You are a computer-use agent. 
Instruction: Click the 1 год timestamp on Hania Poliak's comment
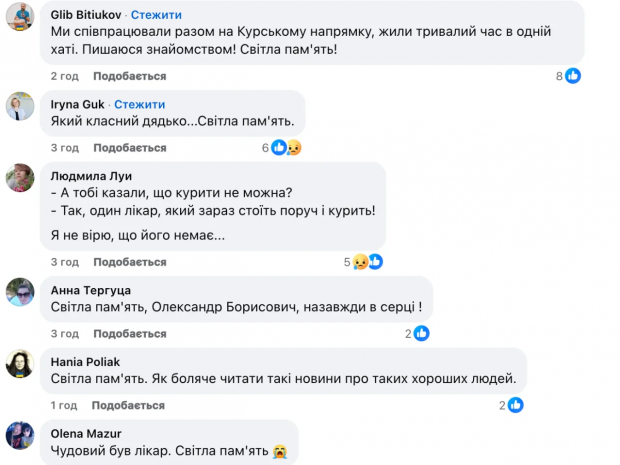63,405
